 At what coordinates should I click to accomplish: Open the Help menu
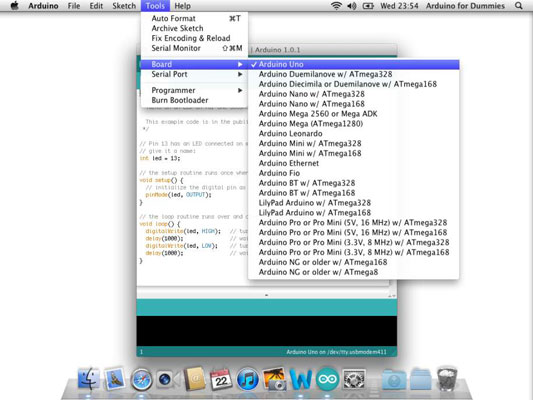(x=183, y=6)
